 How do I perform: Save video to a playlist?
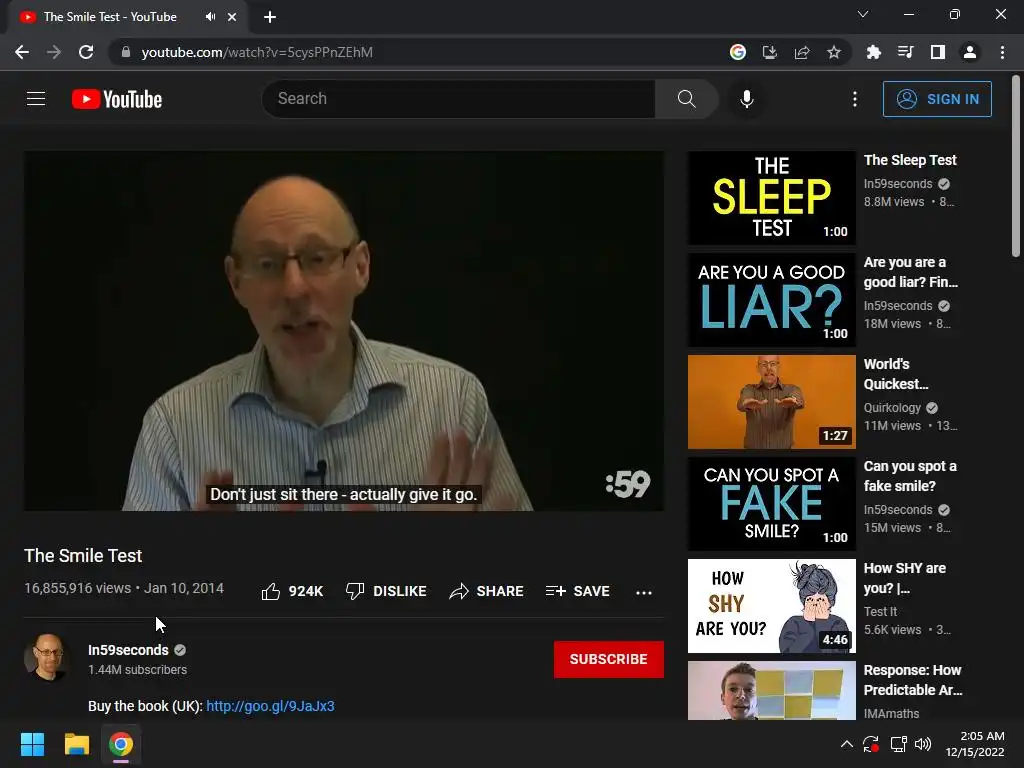[x=577, y=591]
